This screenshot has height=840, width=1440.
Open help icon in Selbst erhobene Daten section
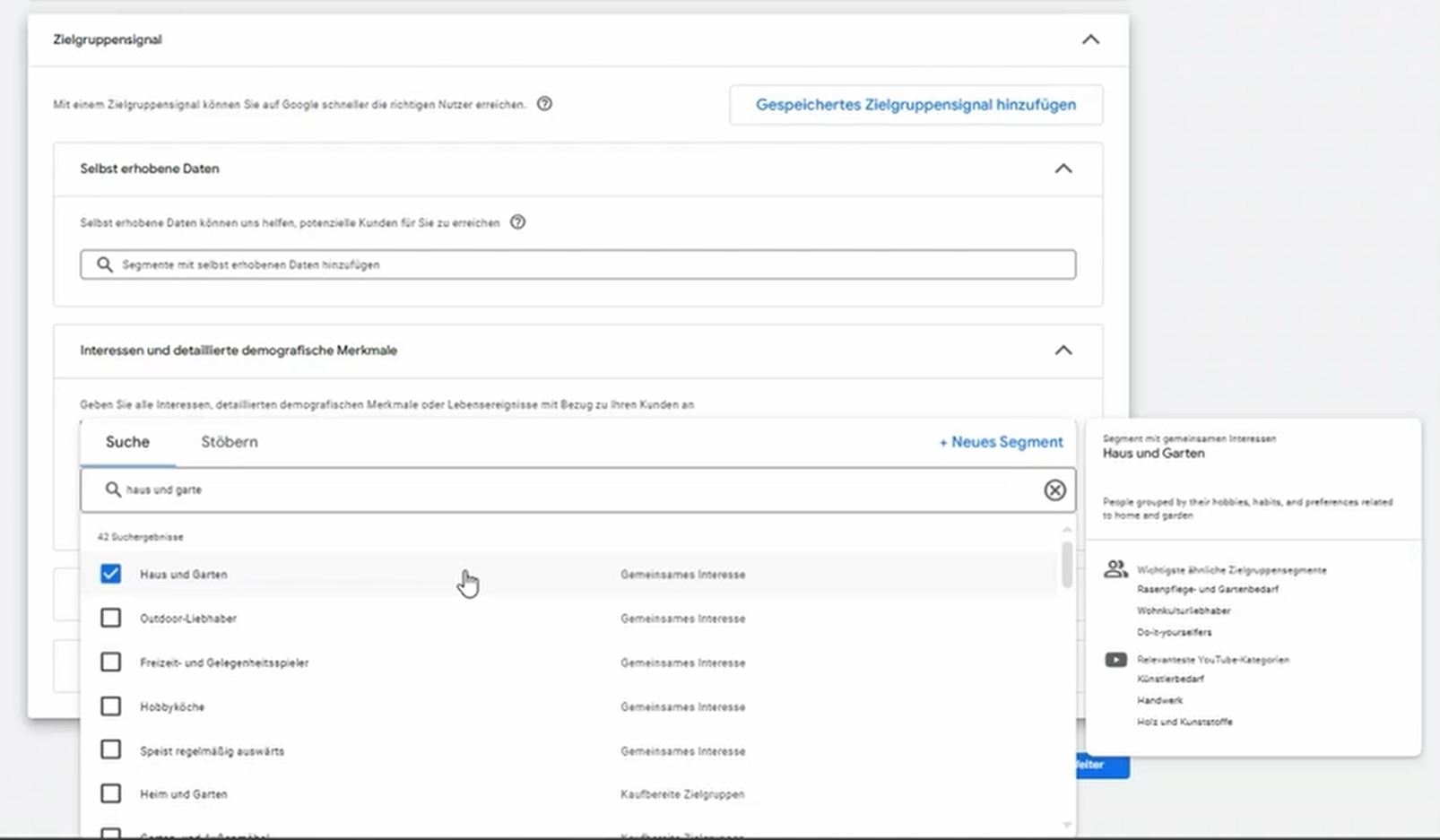tap(518, 222)
